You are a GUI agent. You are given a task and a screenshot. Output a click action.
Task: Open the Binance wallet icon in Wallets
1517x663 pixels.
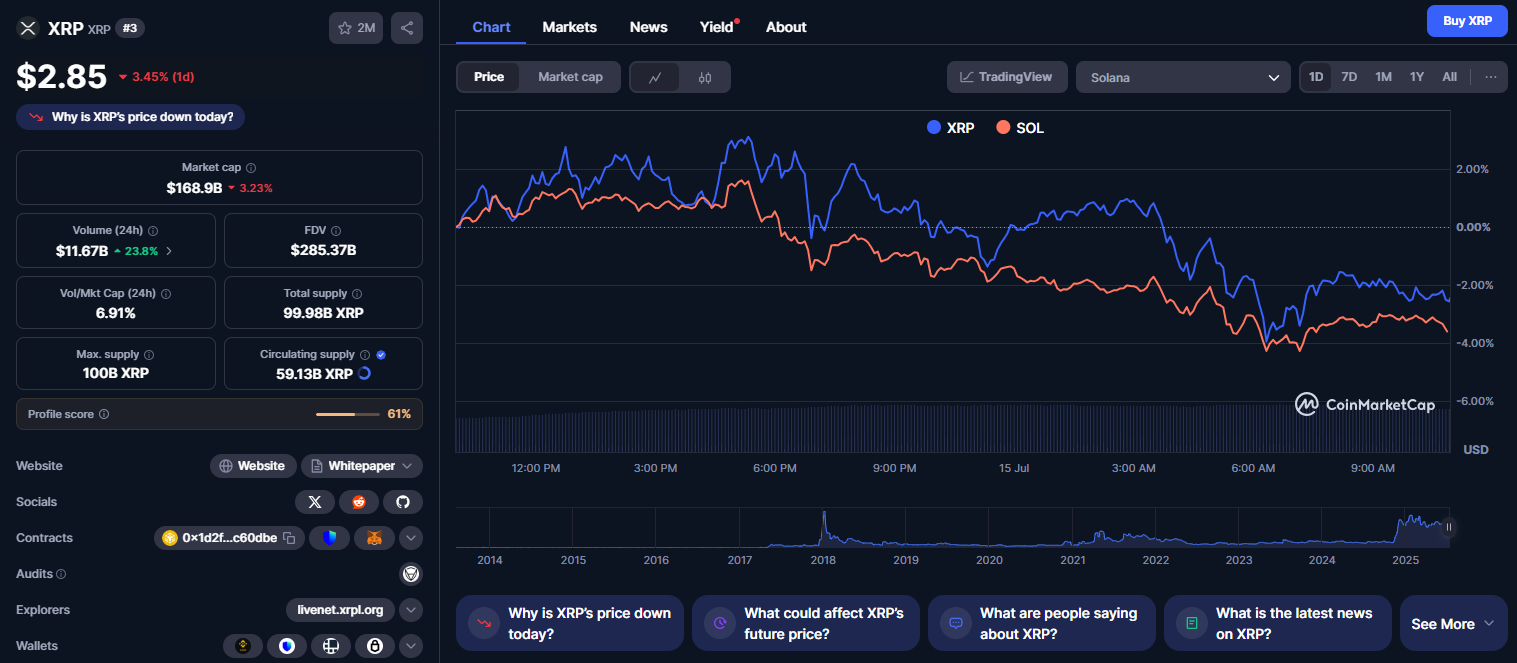click(241, 646)
